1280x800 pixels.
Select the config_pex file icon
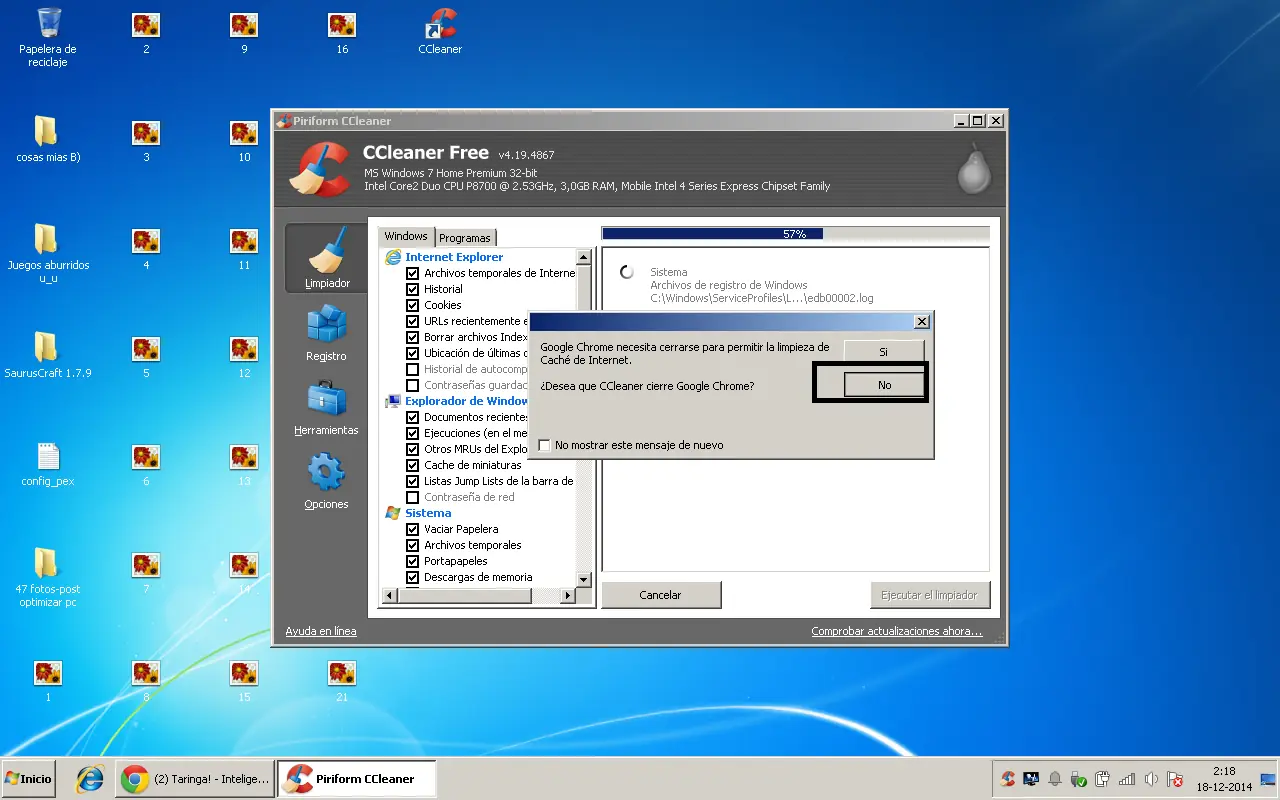pos(48,456)
